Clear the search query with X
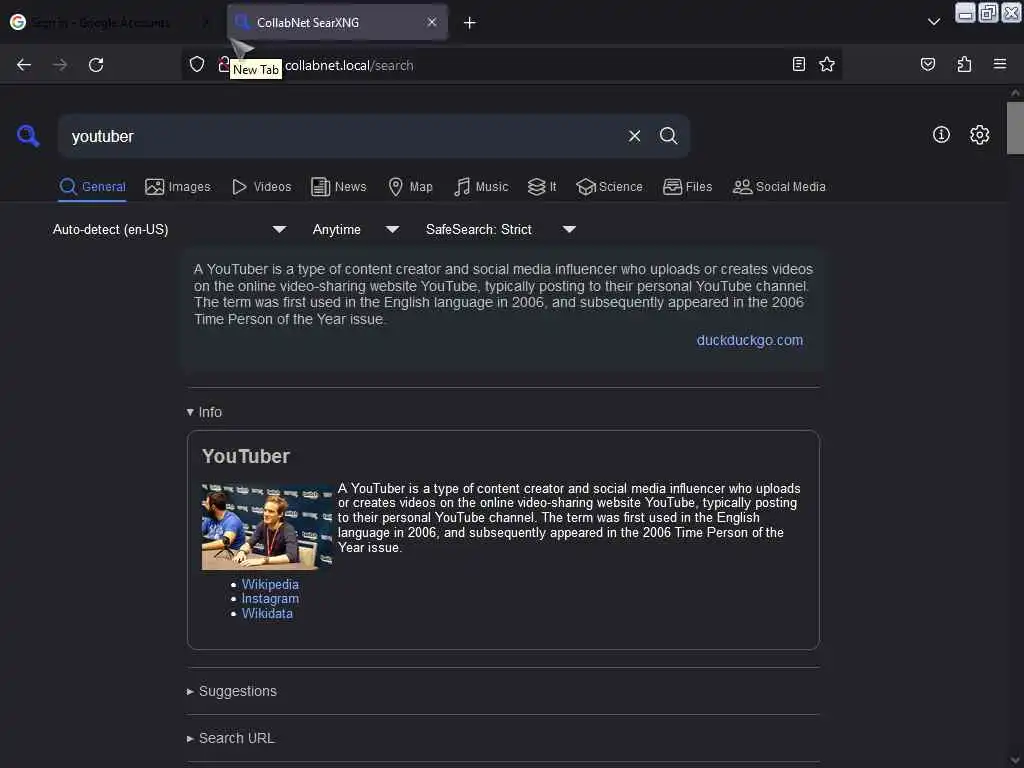Screen dimensions: 1024x768 point(634,136)
